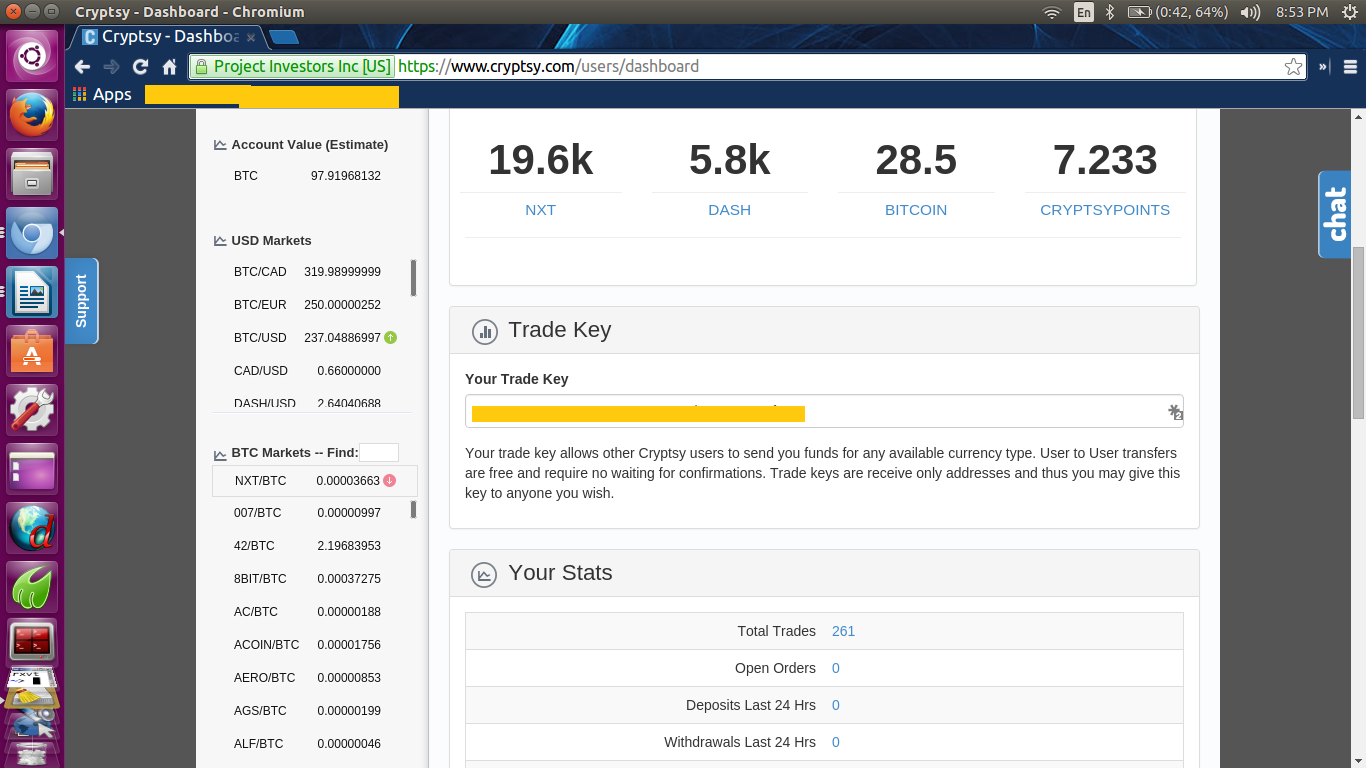Screen dimensions: 1366x768
Task: Click the browser forward arrow
Action: [x=112, y=67]
